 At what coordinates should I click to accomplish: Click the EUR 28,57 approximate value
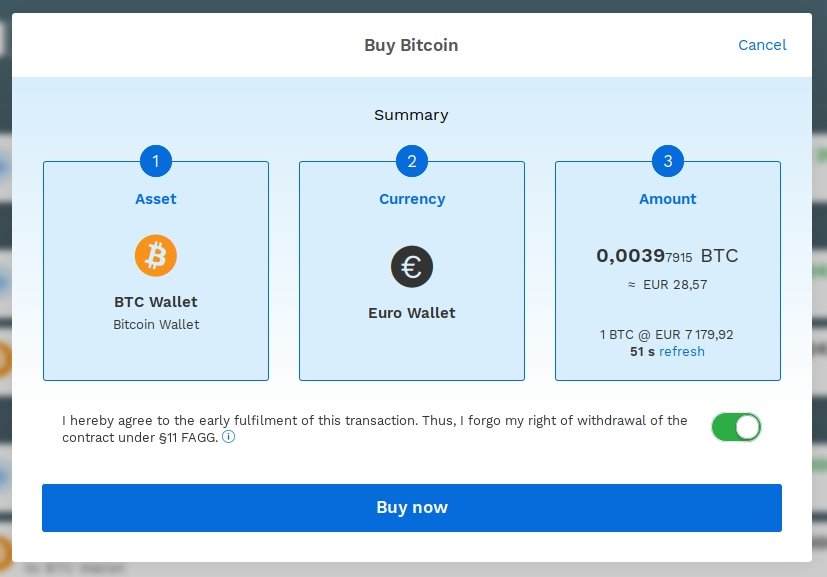click(x=667, y=285)
